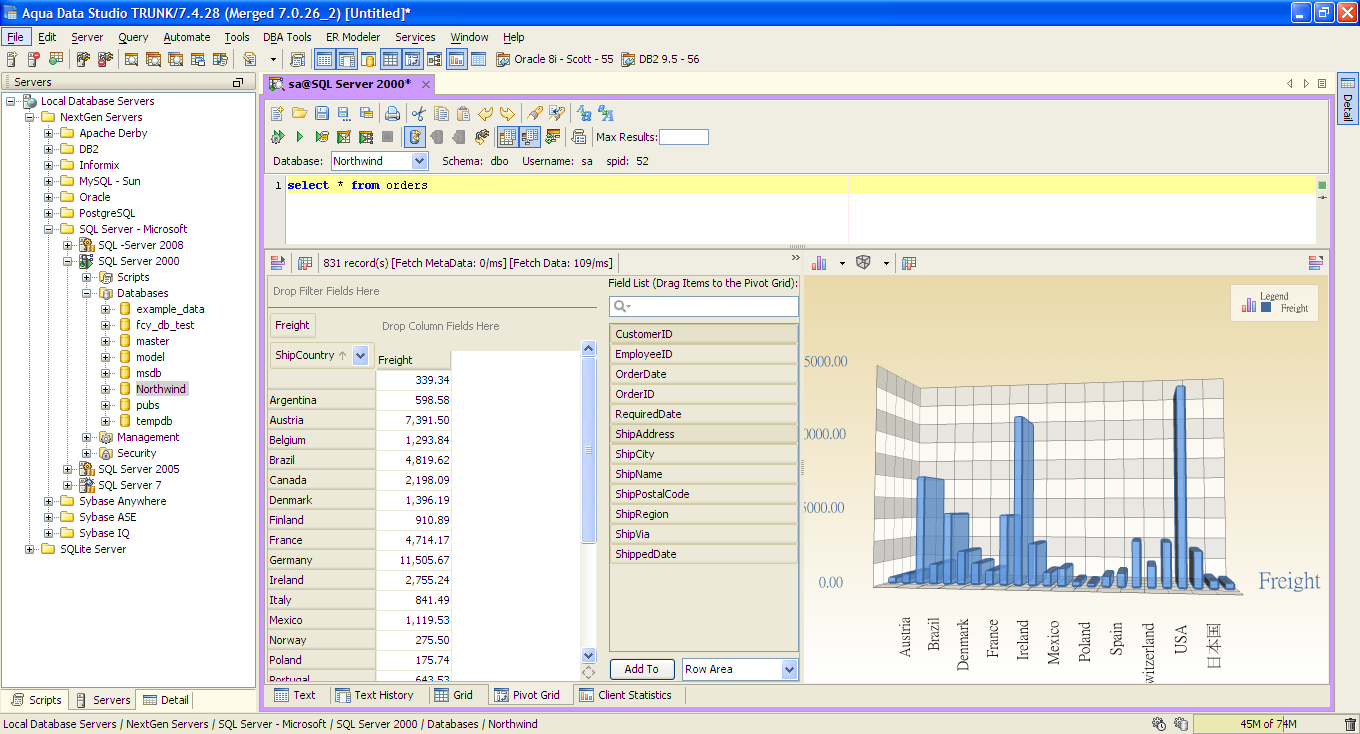Click the format eraser brush icon

click(535, 113)
